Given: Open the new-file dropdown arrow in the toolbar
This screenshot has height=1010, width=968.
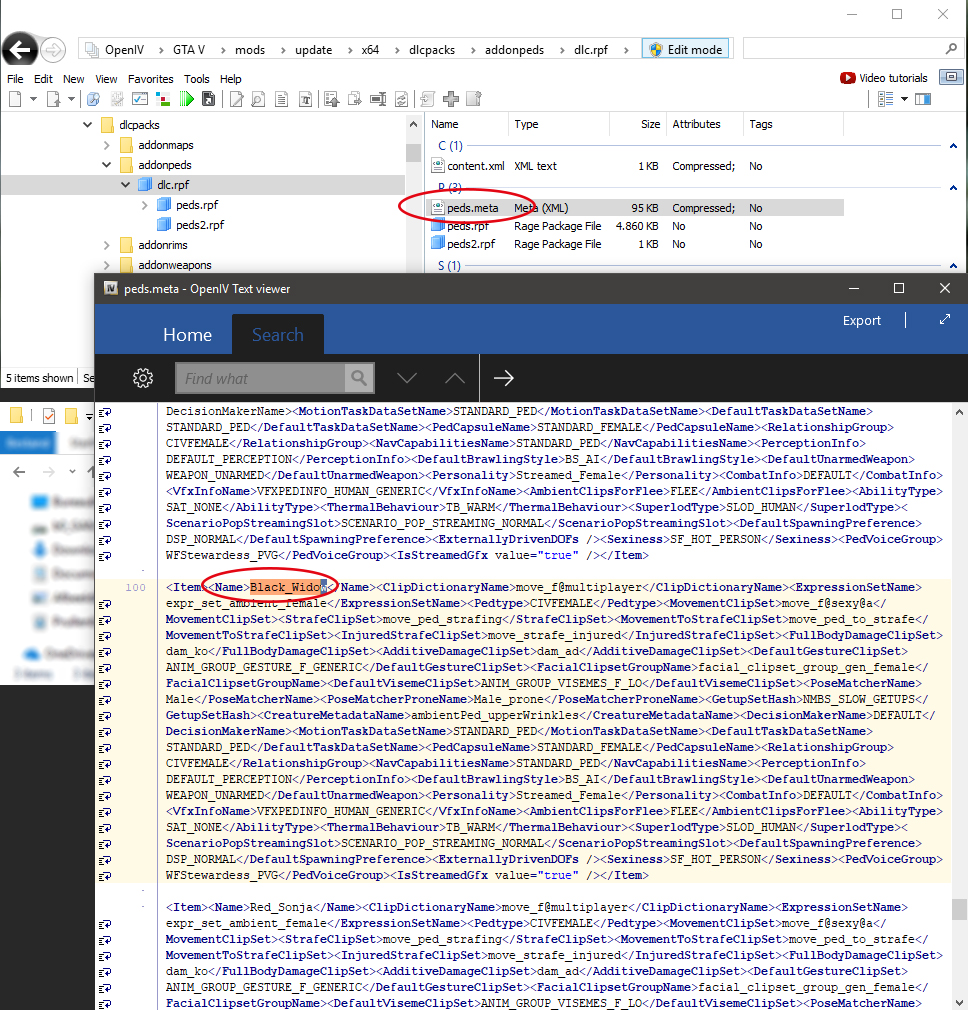Looking at the screenshot, I should pos(33,99).
